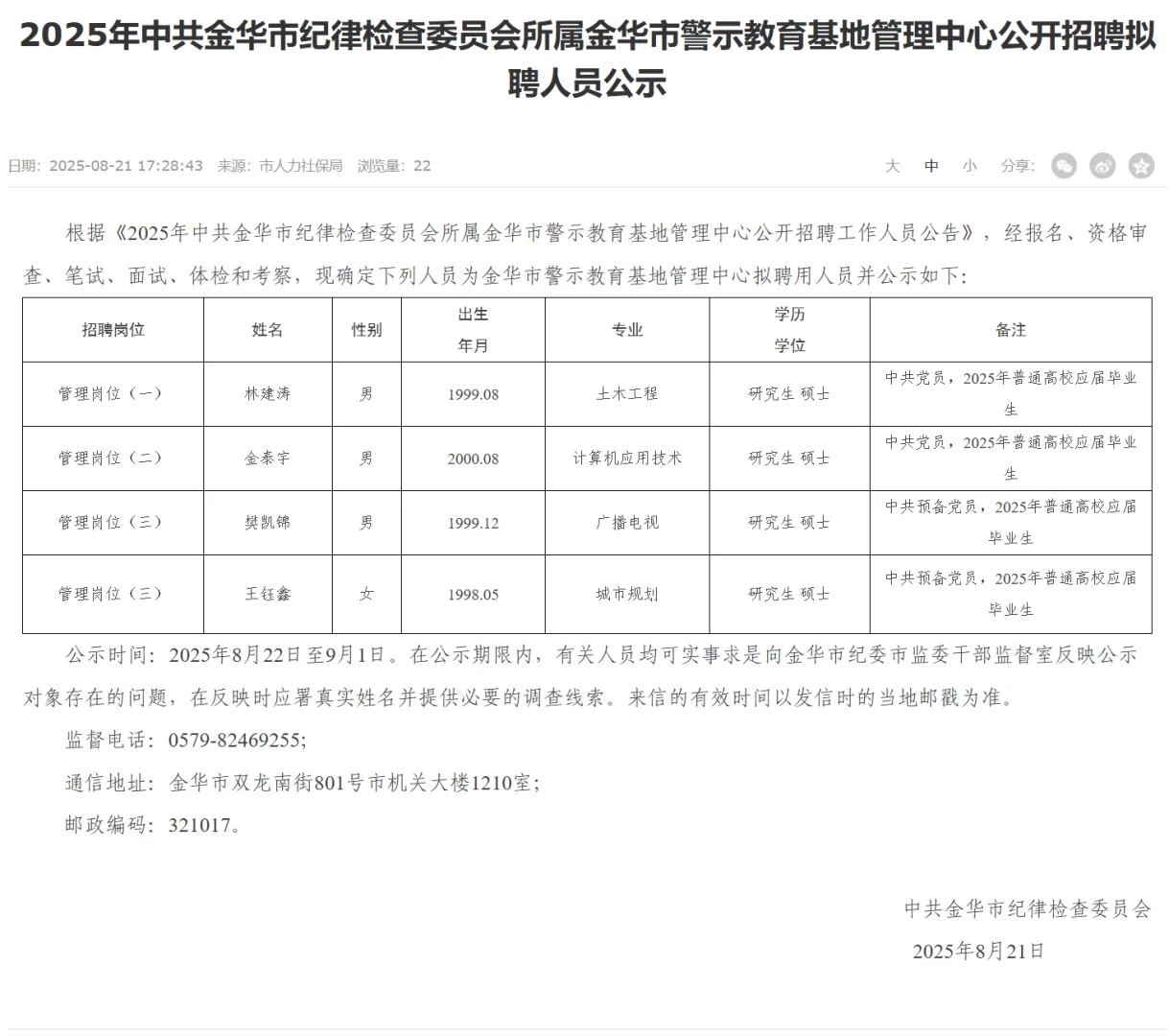Click the remark in 林建涛's row
Screen dimensions: 1169x1036
[1011, 394]
